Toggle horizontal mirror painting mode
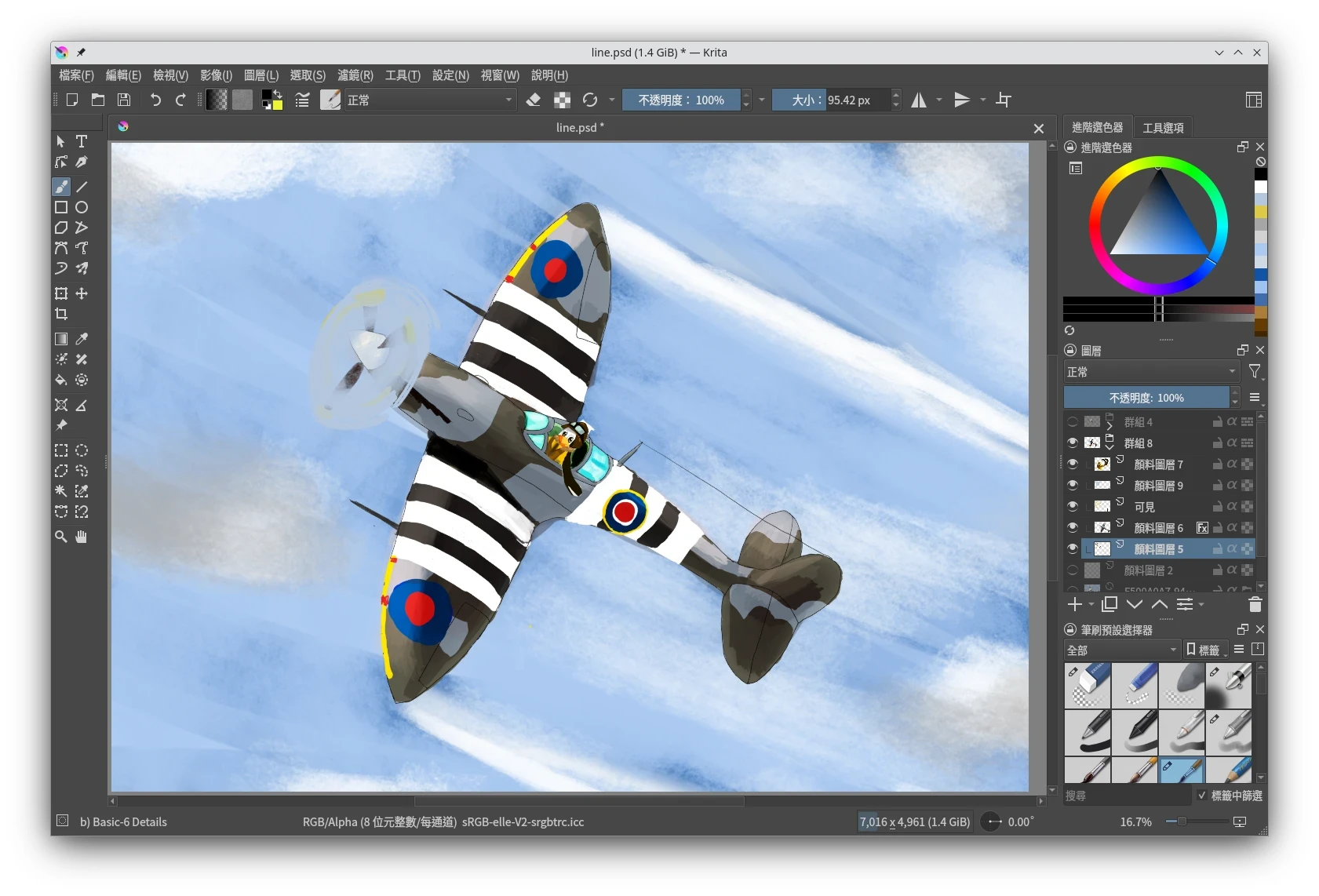Image resolution: width=1319 pixels, height=896 pixels. click(919, 100)
